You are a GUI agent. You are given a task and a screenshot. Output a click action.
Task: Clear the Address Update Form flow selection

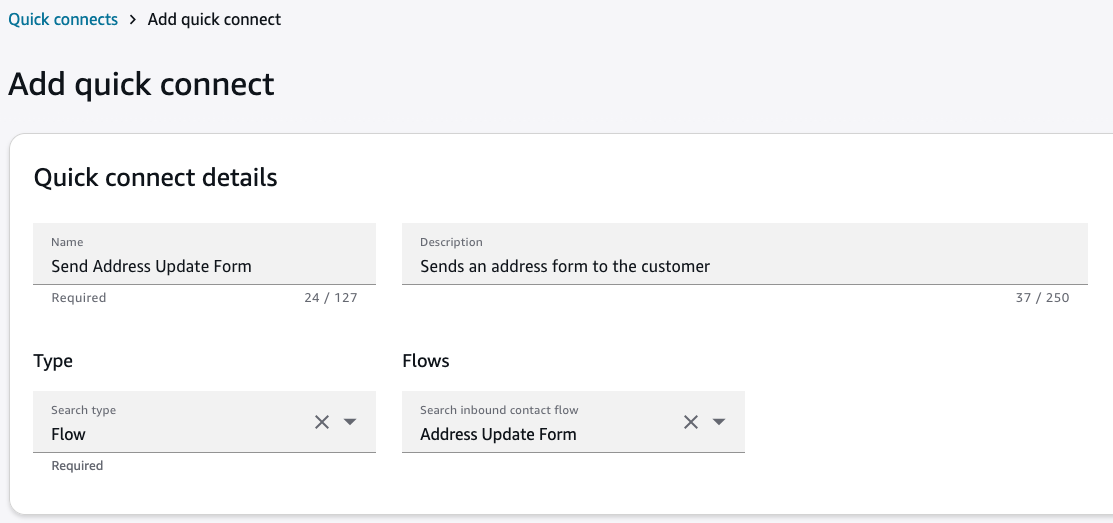point(691,422)
